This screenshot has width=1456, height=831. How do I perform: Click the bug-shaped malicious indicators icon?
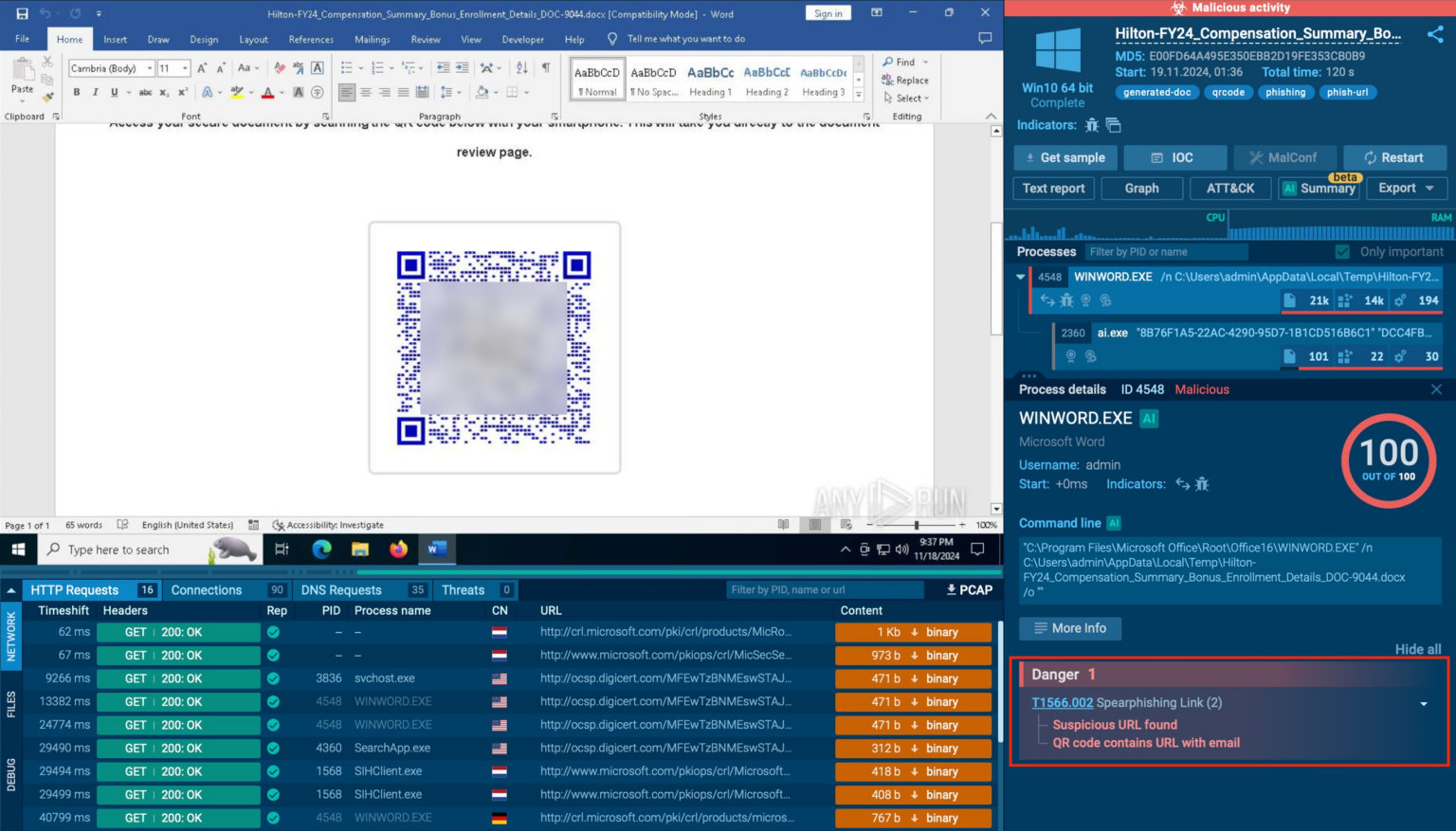tap(1091, 124)
